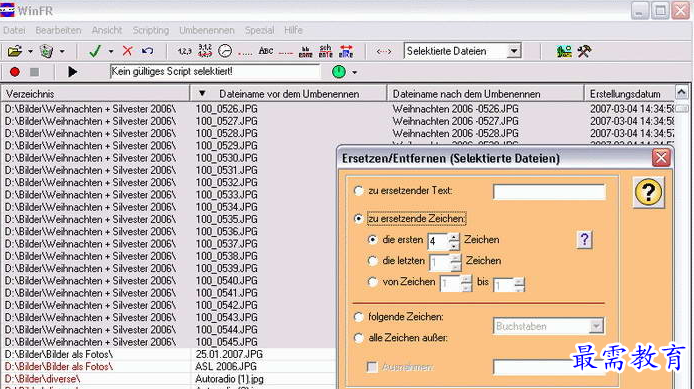Click sort triangle in Dateiname vor column
Viewport: 694px width, 389px height.
[202, 93]
